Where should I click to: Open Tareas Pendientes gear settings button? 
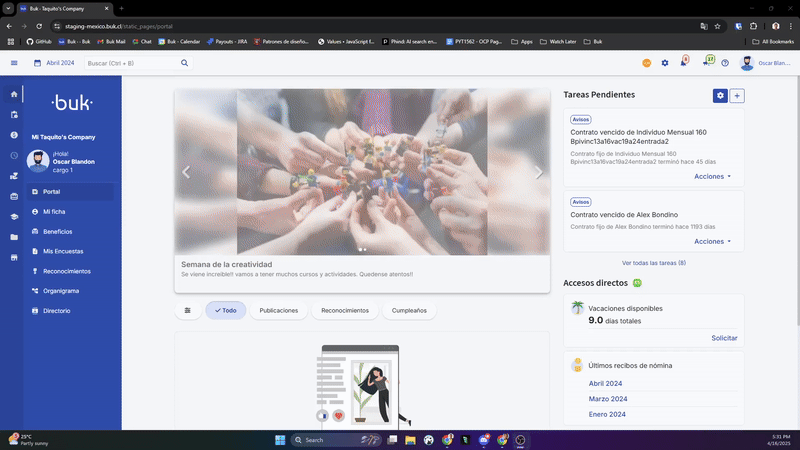point(720,95)
